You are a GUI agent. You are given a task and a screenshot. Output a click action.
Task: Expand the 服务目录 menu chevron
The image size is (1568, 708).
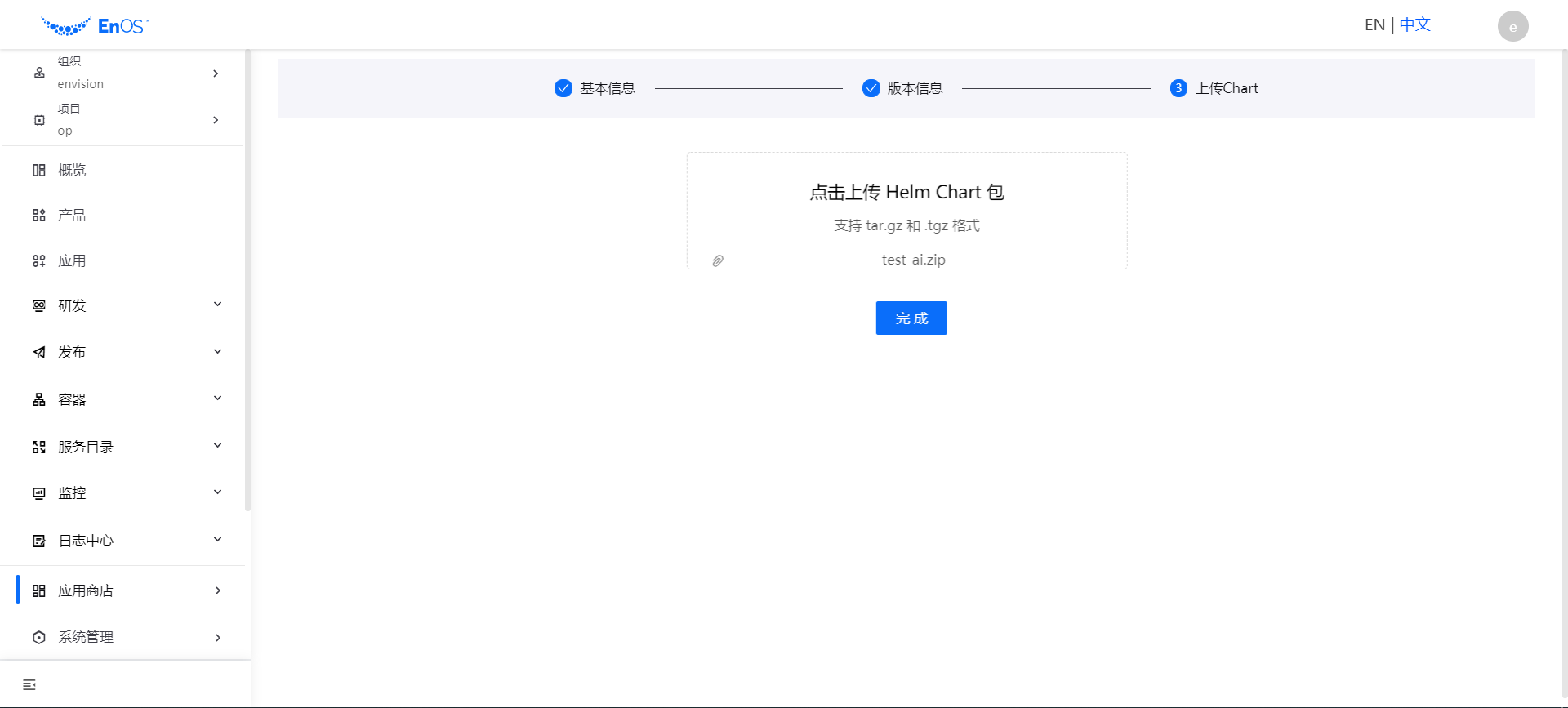217,446
